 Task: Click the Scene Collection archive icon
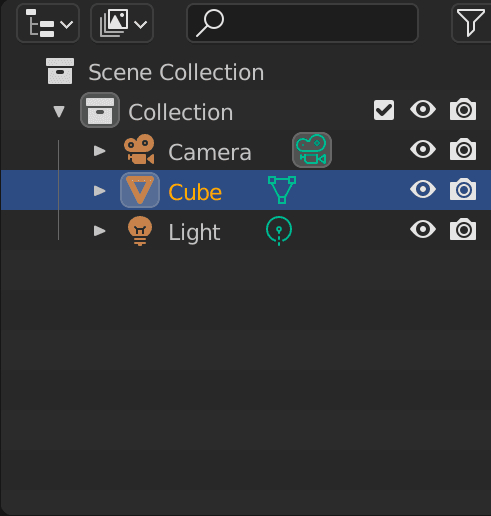point(60,71)
